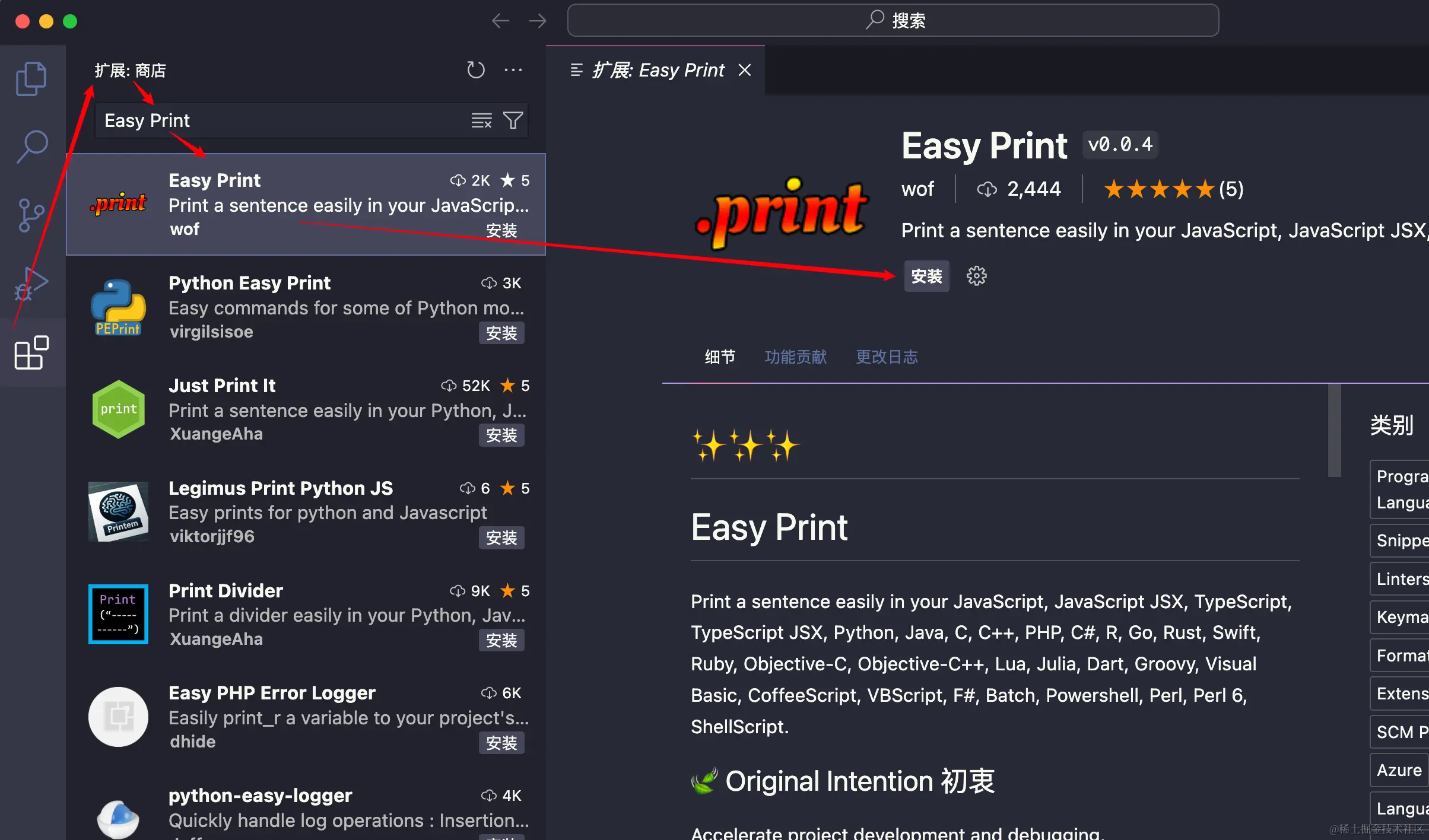Open Source Control view
1429x840 pixels.
(x=31, y=215)
